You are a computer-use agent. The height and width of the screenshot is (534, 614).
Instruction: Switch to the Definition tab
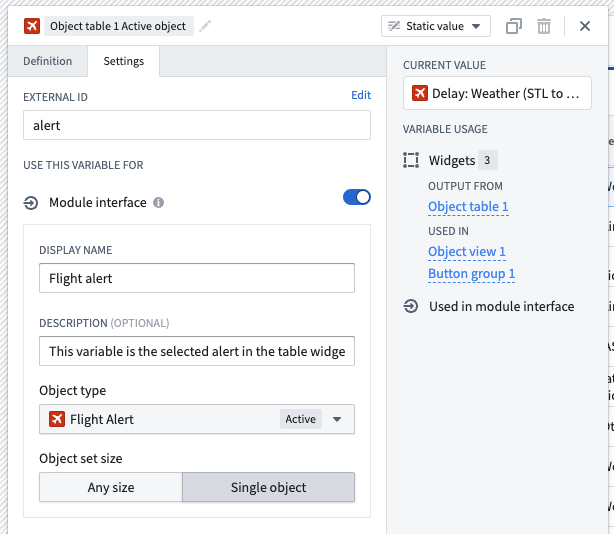pyautogui.click(x=47, y=61)
